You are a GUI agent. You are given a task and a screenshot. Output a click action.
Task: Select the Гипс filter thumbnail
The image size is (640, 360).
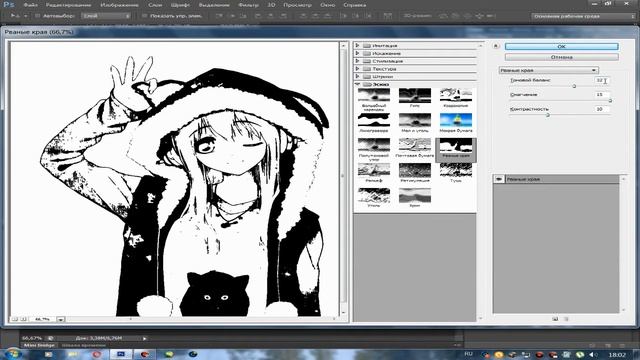[415, 96]
